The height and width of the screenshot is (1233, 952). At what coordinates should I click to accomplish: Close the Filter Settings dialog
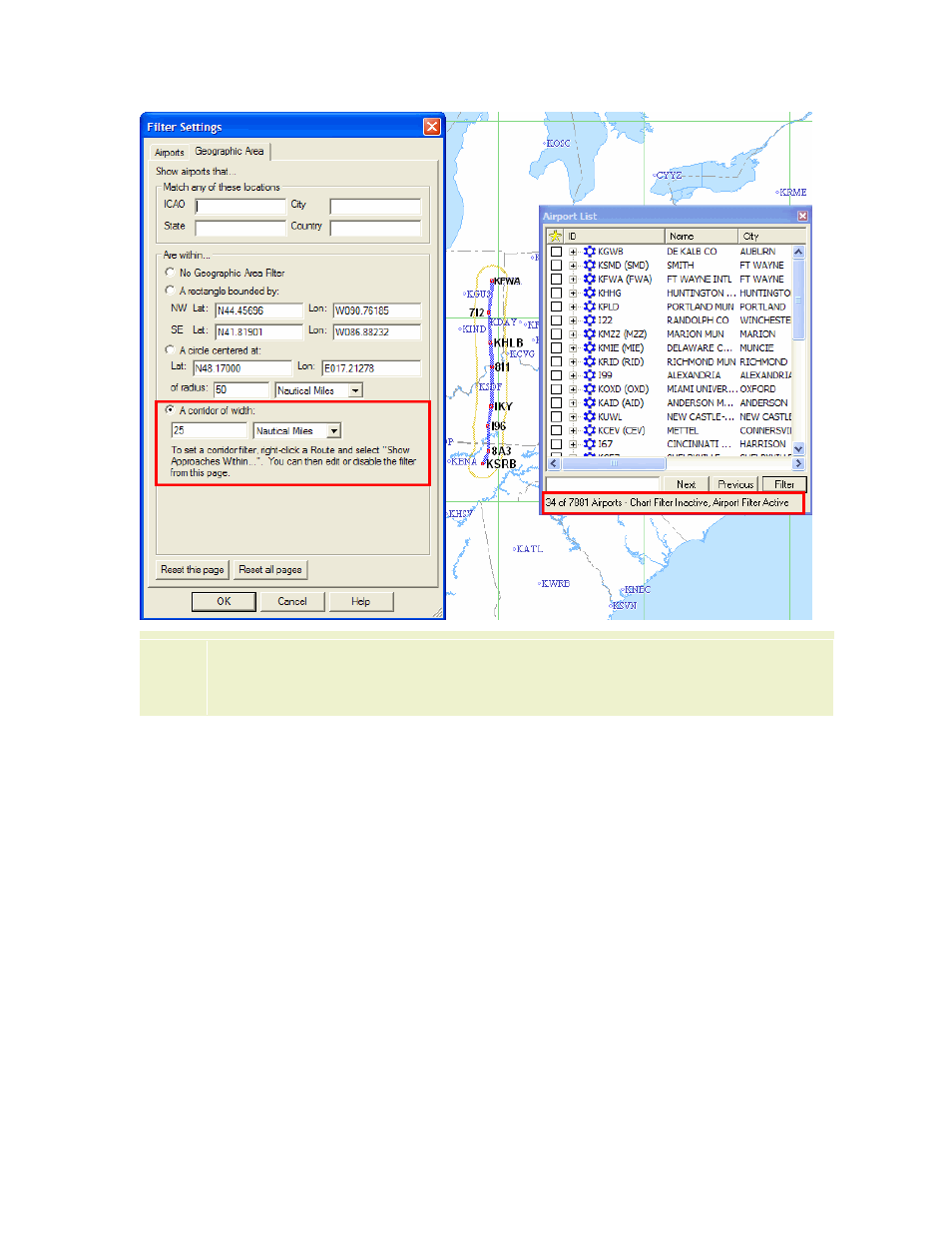tap(432, 127)
